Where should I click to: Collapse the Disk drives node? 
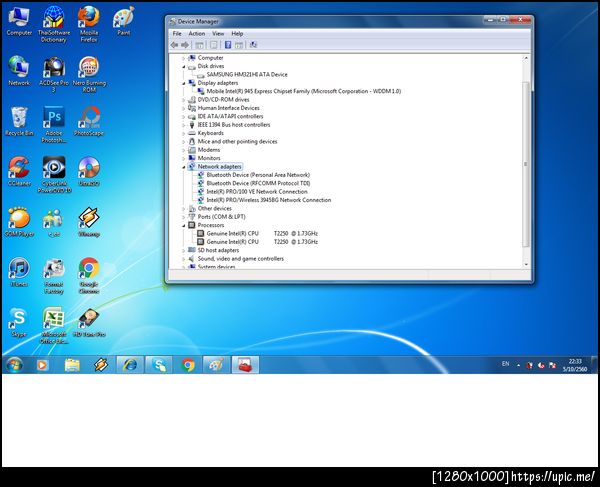click(183, 67)
